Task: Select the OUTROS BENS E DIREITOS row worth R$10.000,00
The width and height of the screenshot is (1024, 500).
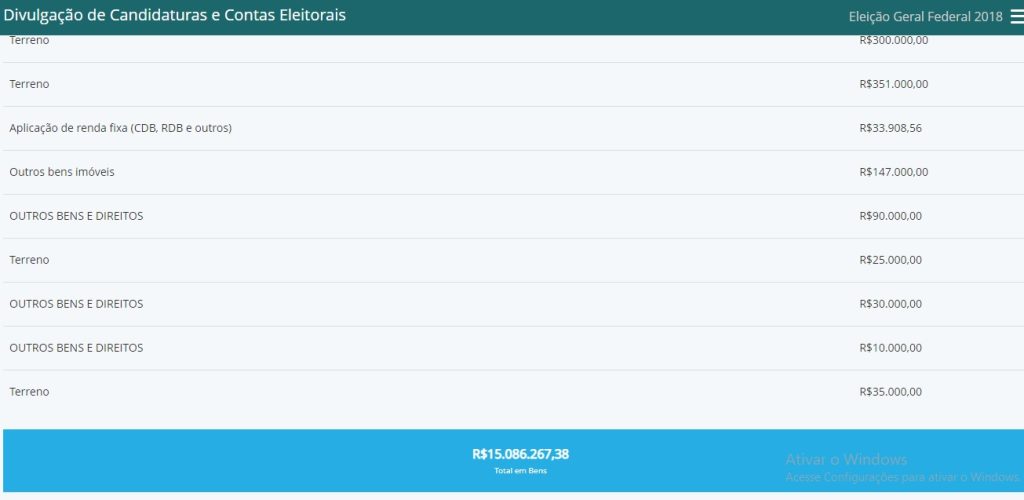Action: [76, 348]
